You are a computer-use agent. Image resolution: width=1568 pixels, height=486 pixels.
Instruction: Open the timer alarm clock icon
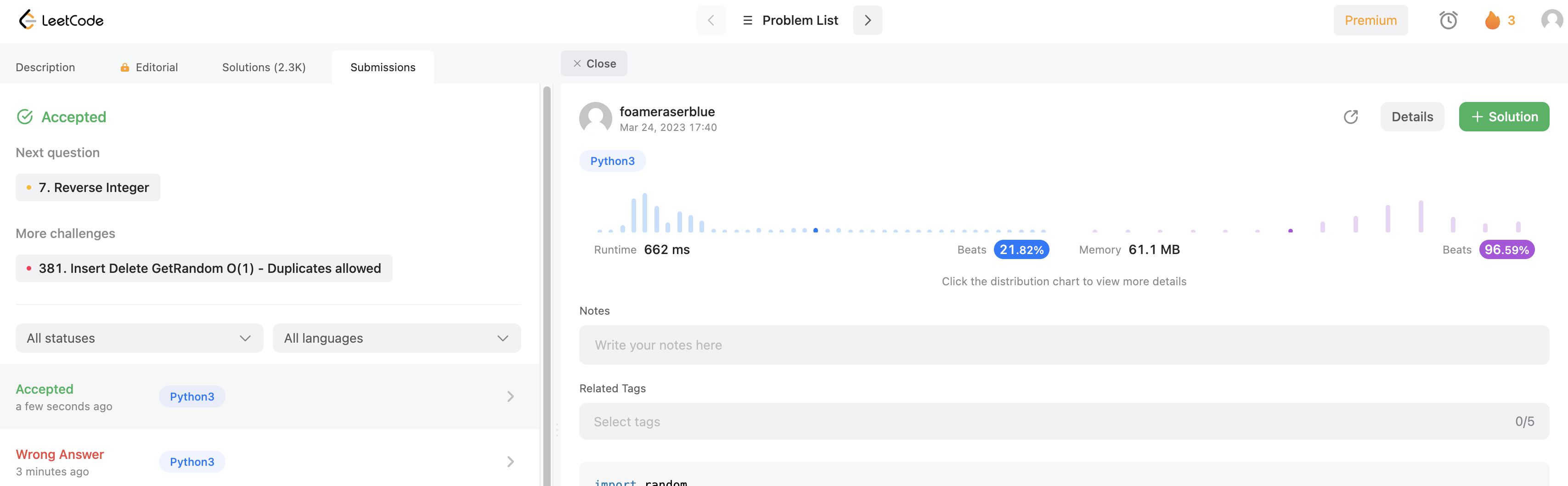(x=1448, y=20)
